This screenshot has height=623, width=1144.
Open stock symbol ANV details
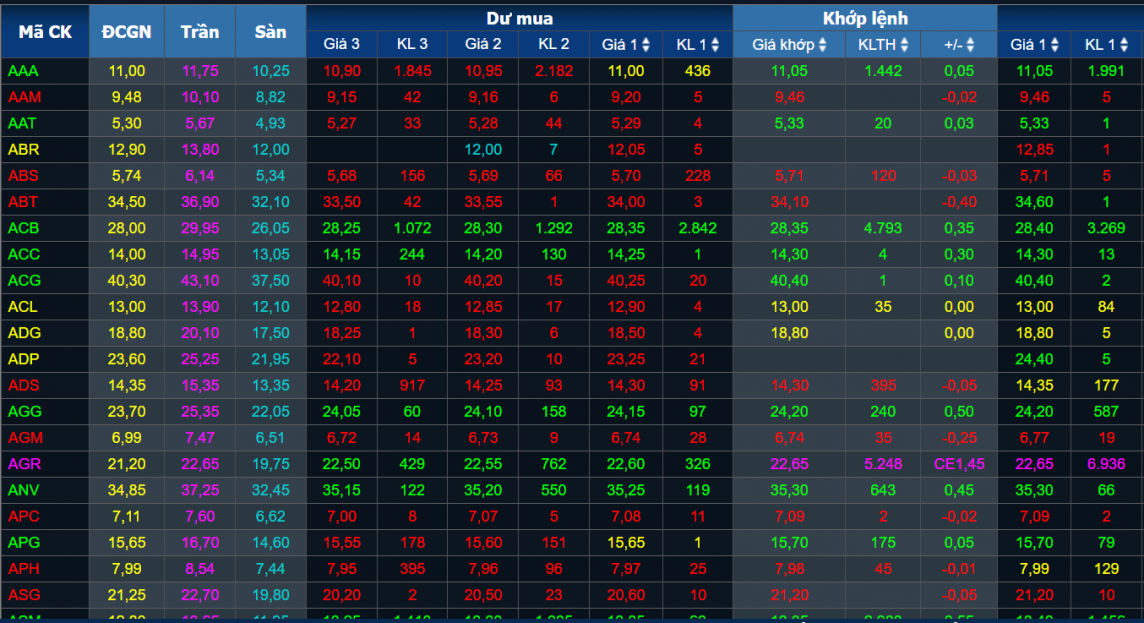[x=23, y=490]
